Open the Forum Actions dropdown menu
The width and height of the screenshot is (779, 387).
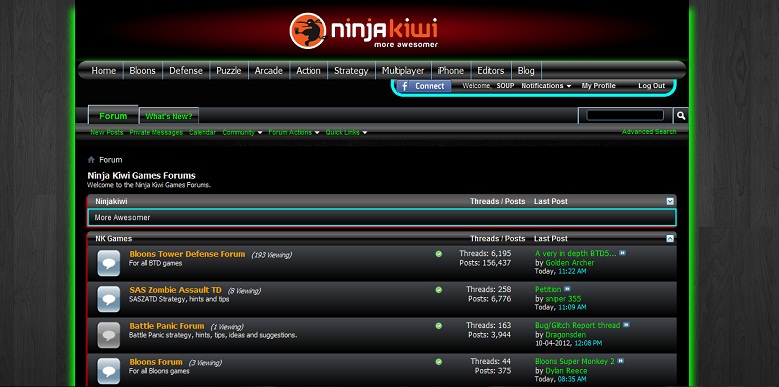294,133
